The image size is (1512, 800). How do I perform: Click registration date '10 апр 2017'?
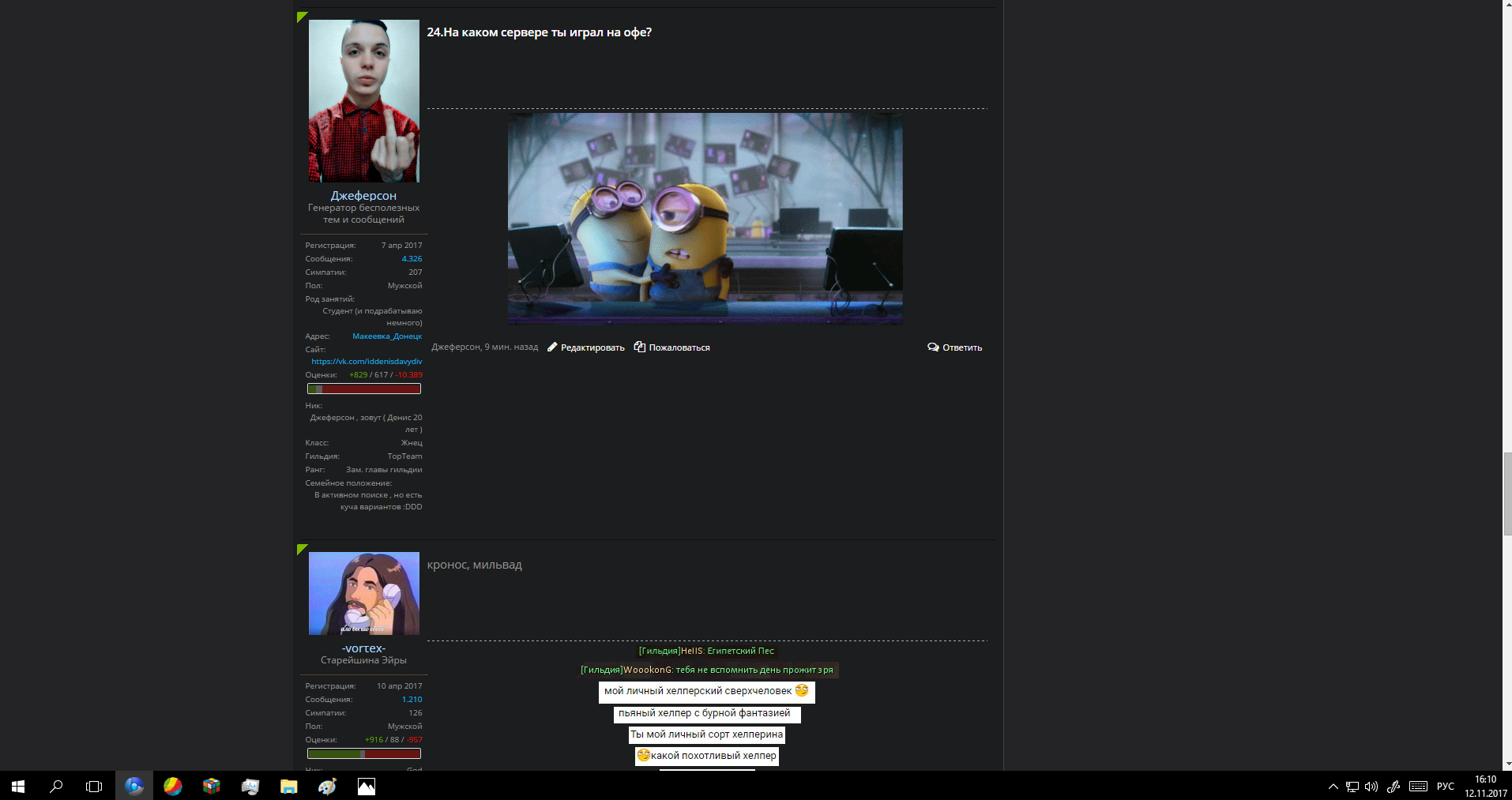click(399, 686)
